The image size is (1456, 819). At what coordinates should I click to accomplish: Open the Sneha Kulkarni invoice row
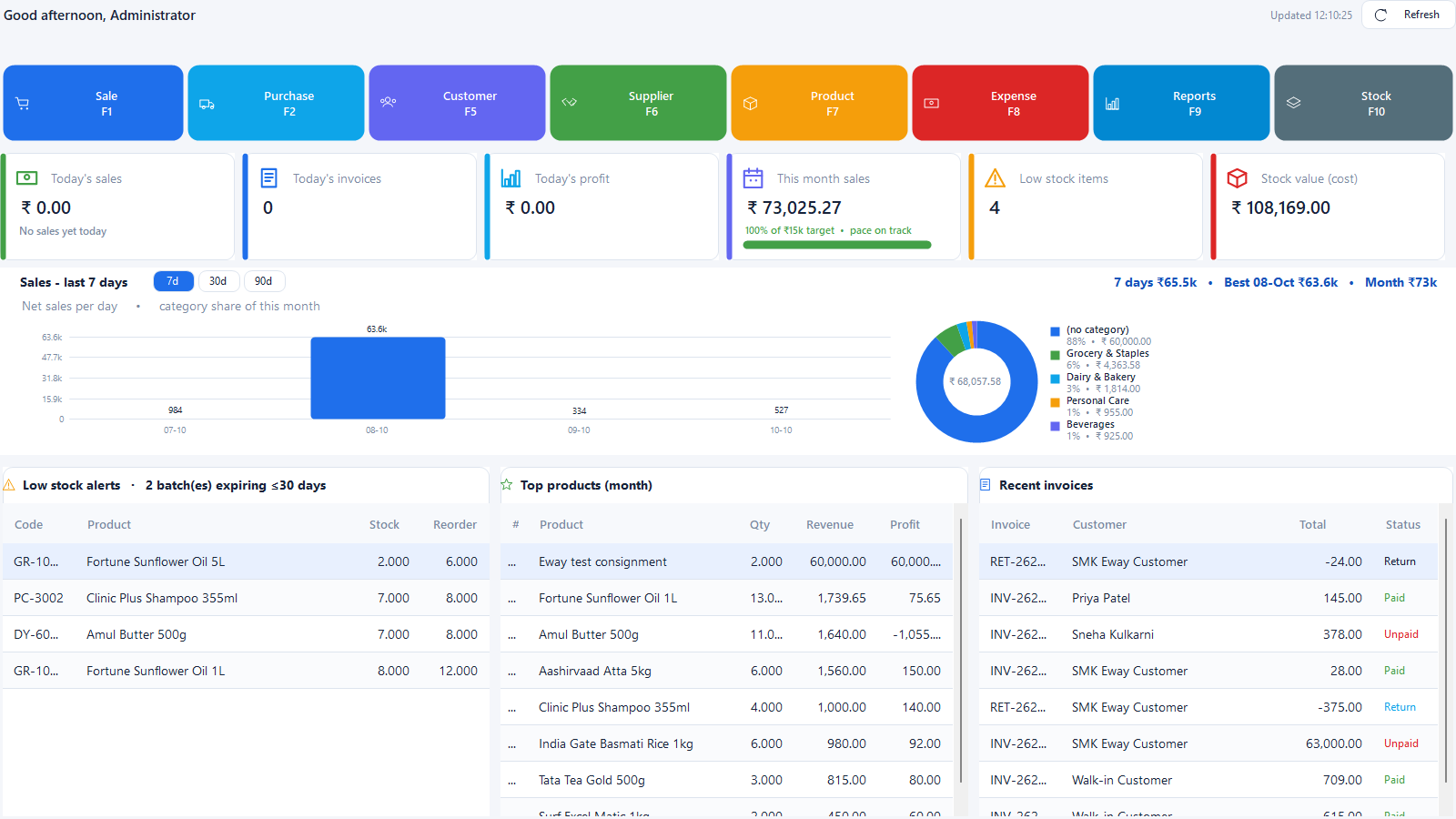click(x=1208, y=634)
